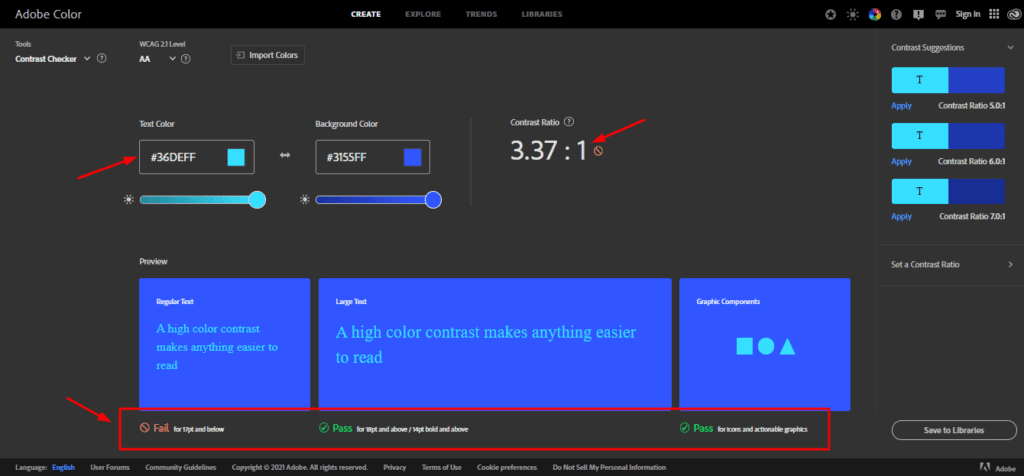1024x476 pixels.
Task: Expand Set a Contrast Ratio section
Action: (952, 264)
